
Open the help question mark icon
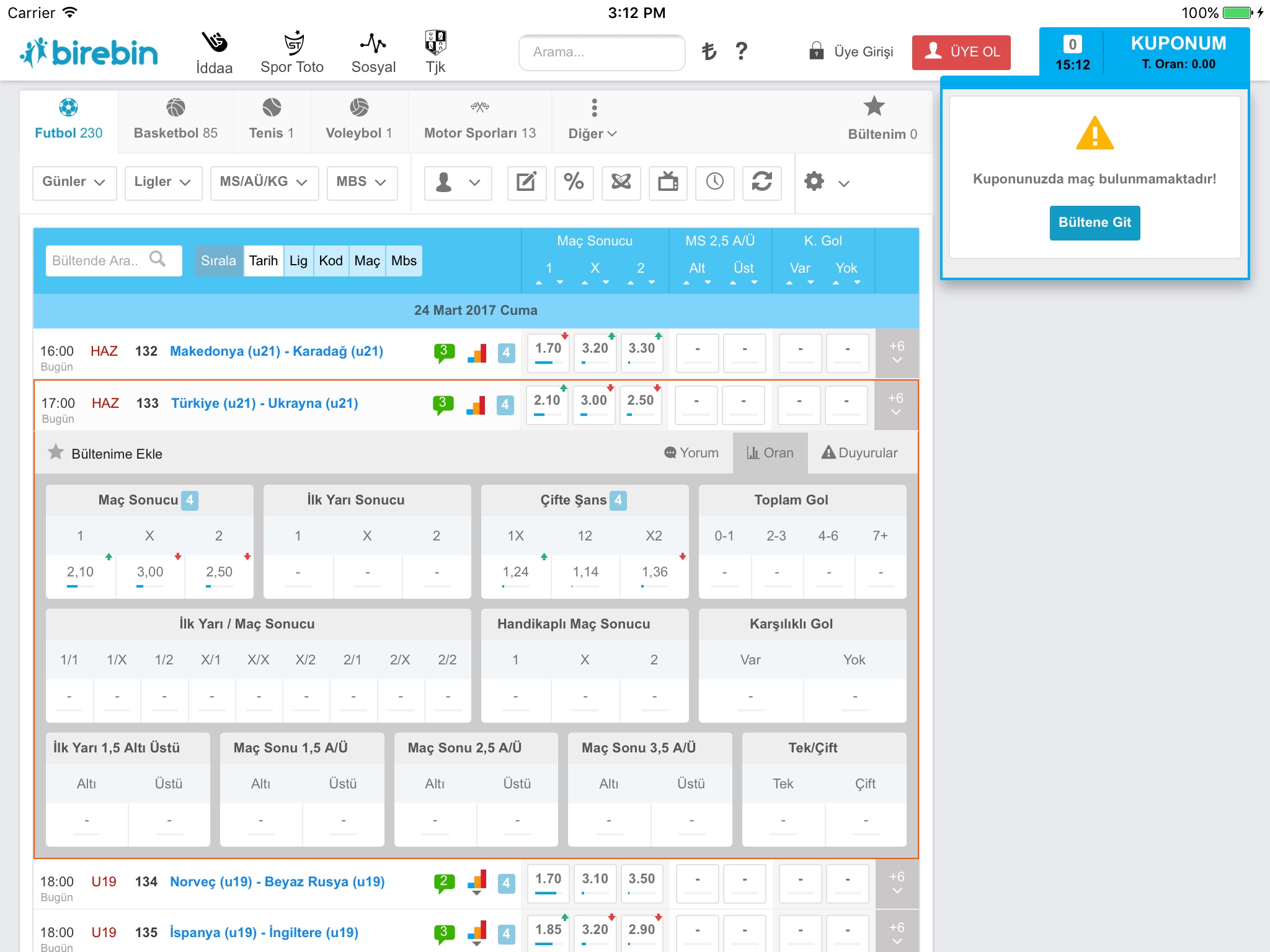(741, 51)
